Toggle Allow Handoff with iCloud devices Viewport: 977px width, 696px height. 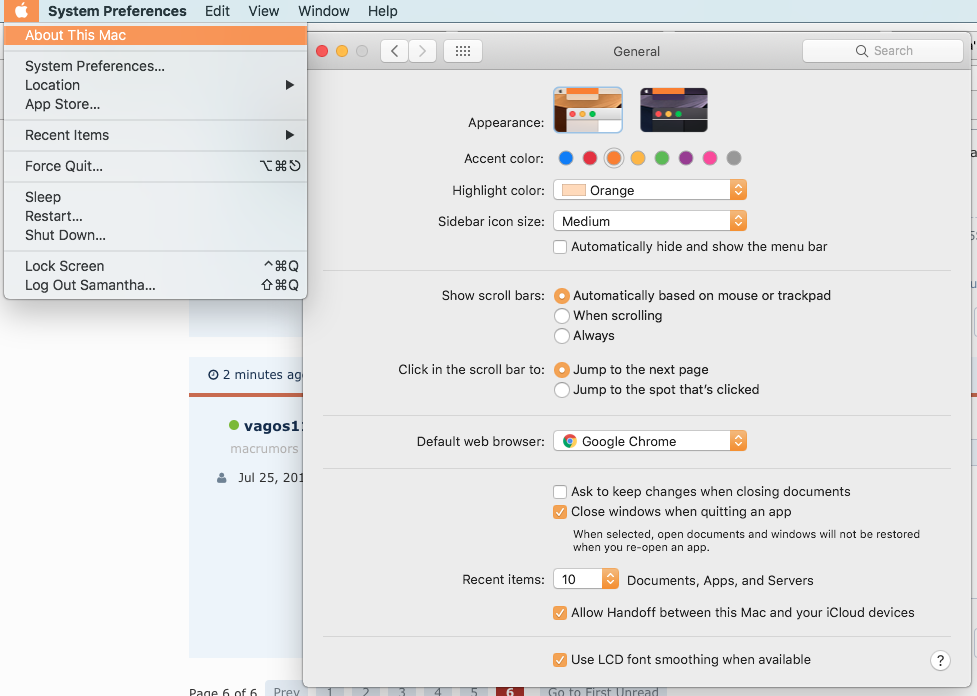[x=560, y=613]
